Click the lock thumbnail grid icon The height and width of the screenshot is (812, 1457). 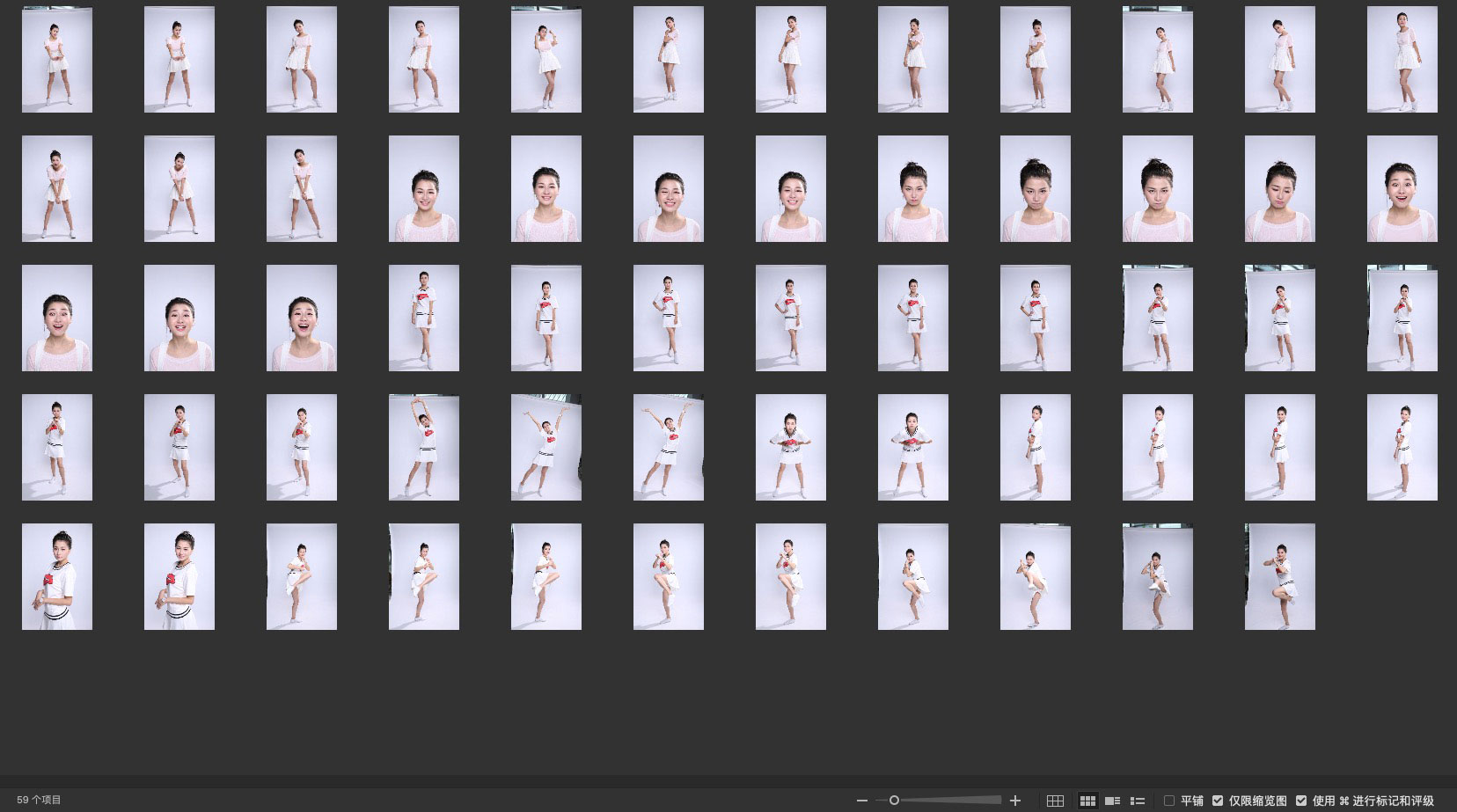1055,801
